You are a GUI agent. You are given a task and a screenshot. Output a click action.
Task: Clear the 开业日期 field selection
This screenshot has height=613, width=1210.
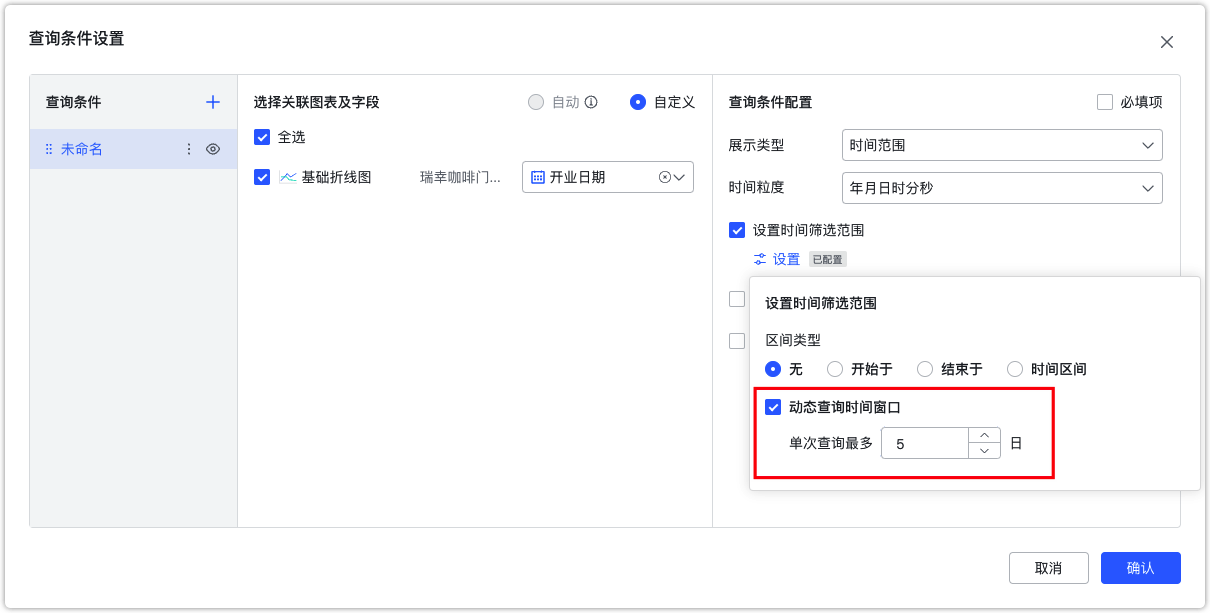665,177
